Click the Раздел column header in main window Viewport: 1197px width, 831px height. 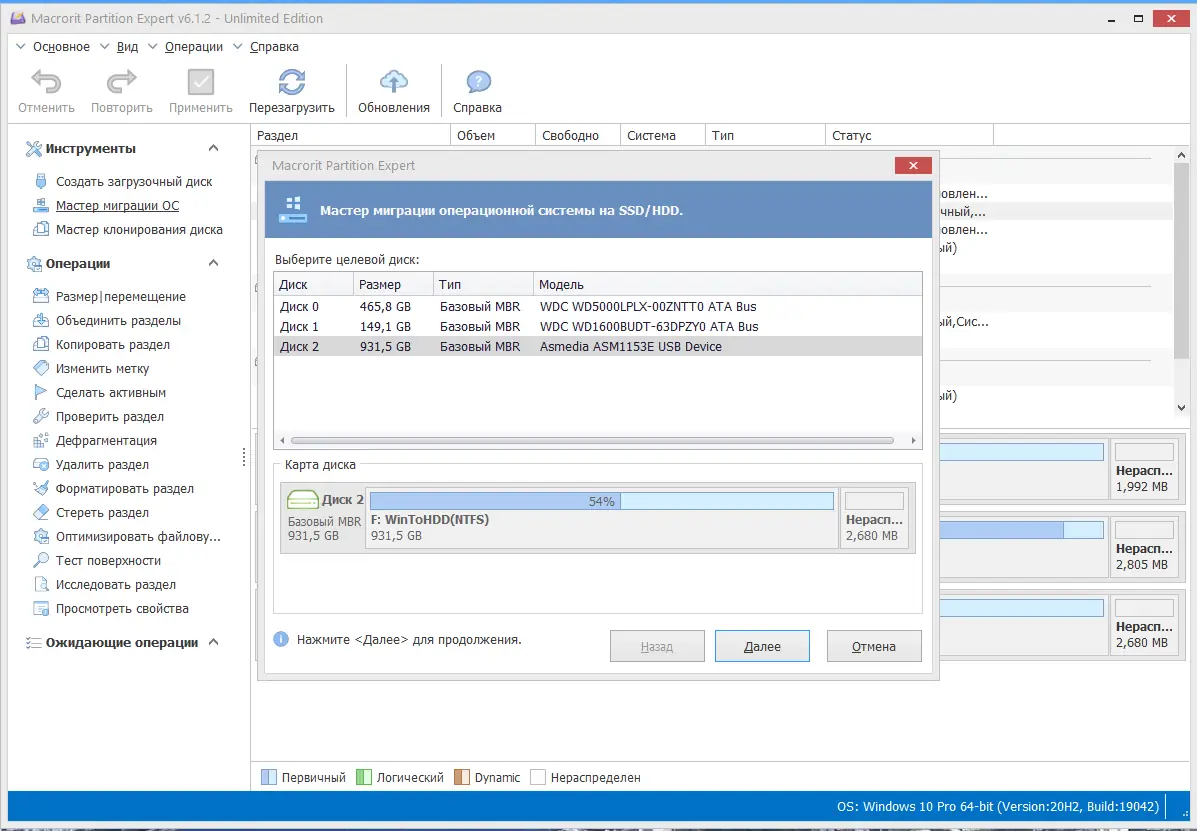point(350,135)
